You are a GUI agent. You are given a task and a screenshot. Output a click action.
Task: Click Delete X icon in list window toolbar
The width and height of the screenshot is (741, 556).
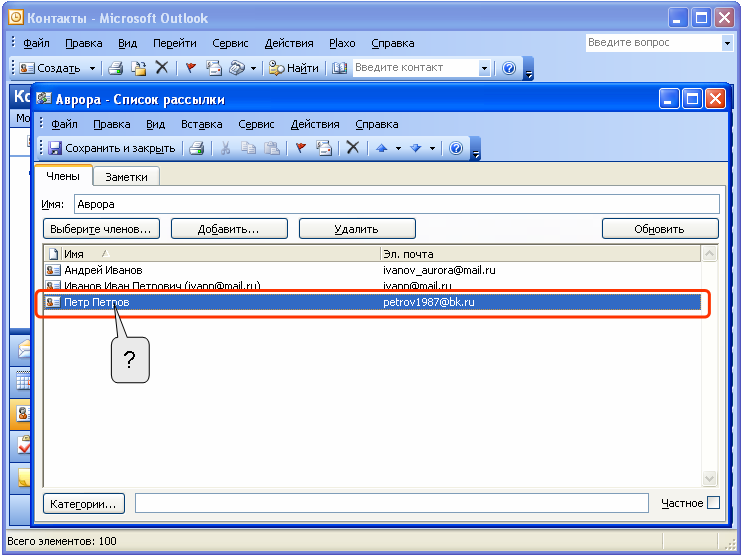[x=353, y=148]
